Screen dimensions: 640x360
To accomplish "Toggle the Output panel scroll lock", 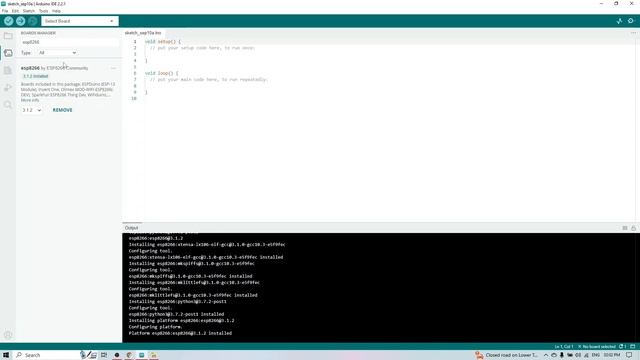I will point(633,228).
